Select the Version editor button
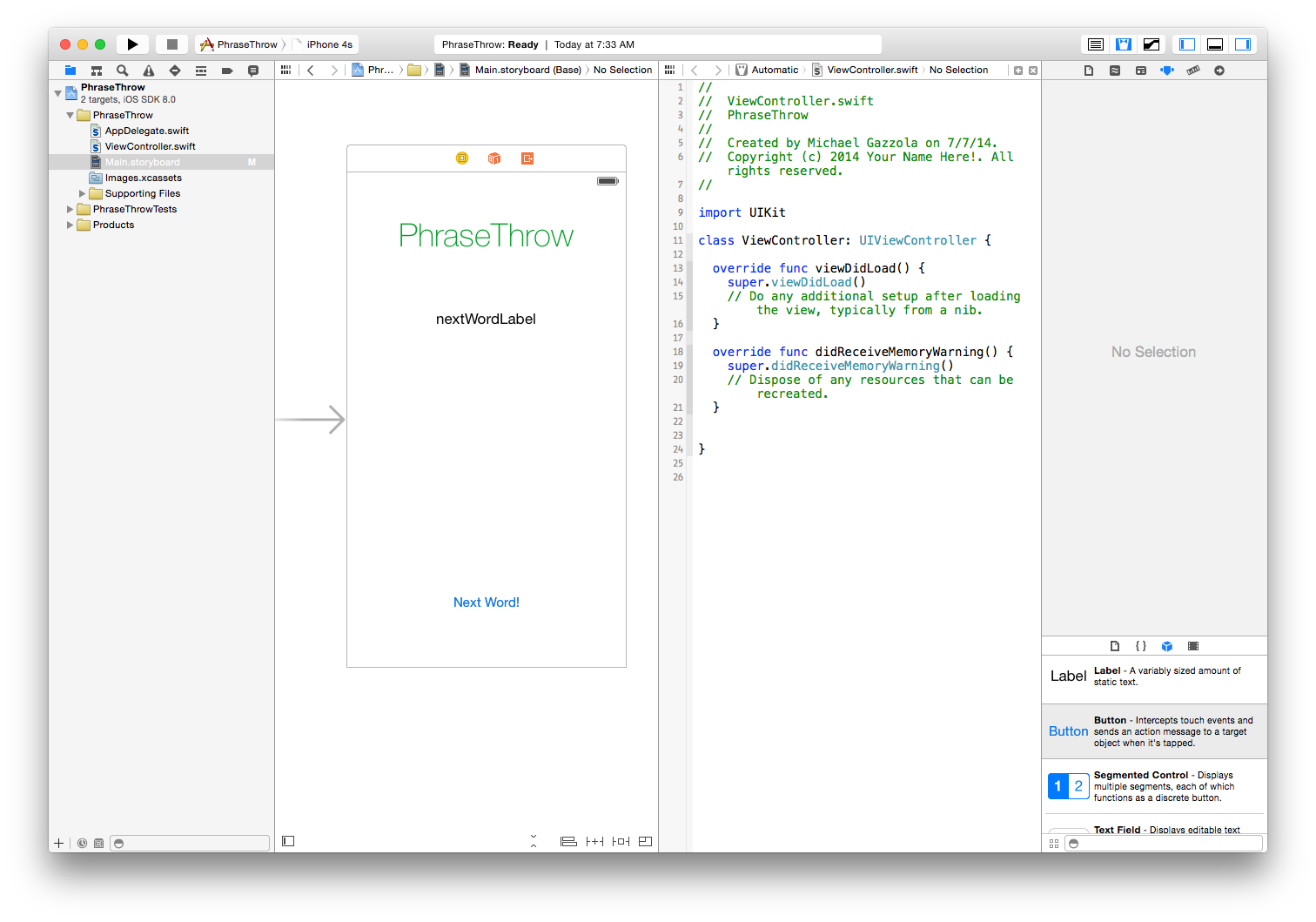The width and height of the screenshot is (1316, 922). (1151, 44)
